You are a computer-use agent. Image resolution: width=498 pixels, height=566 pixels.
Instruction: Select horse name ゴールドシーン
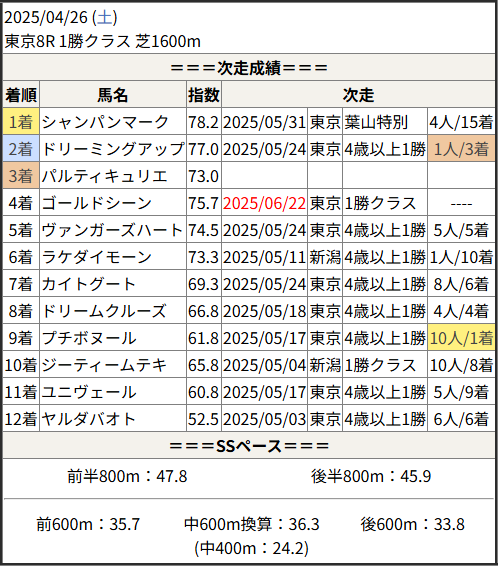[97, 203]
